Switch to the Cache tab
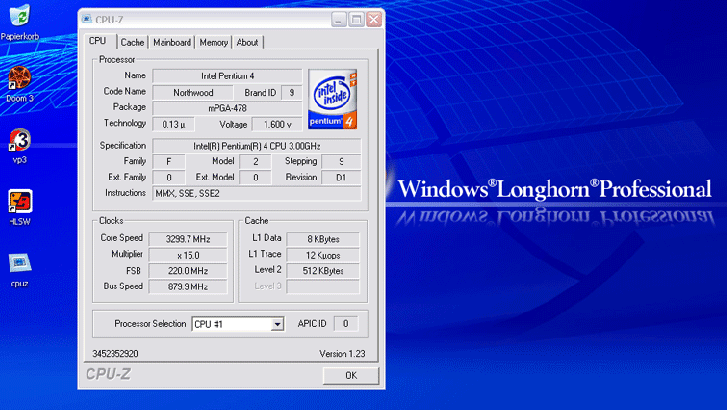The height and width of the screenshot is (410, 727). 132,42
